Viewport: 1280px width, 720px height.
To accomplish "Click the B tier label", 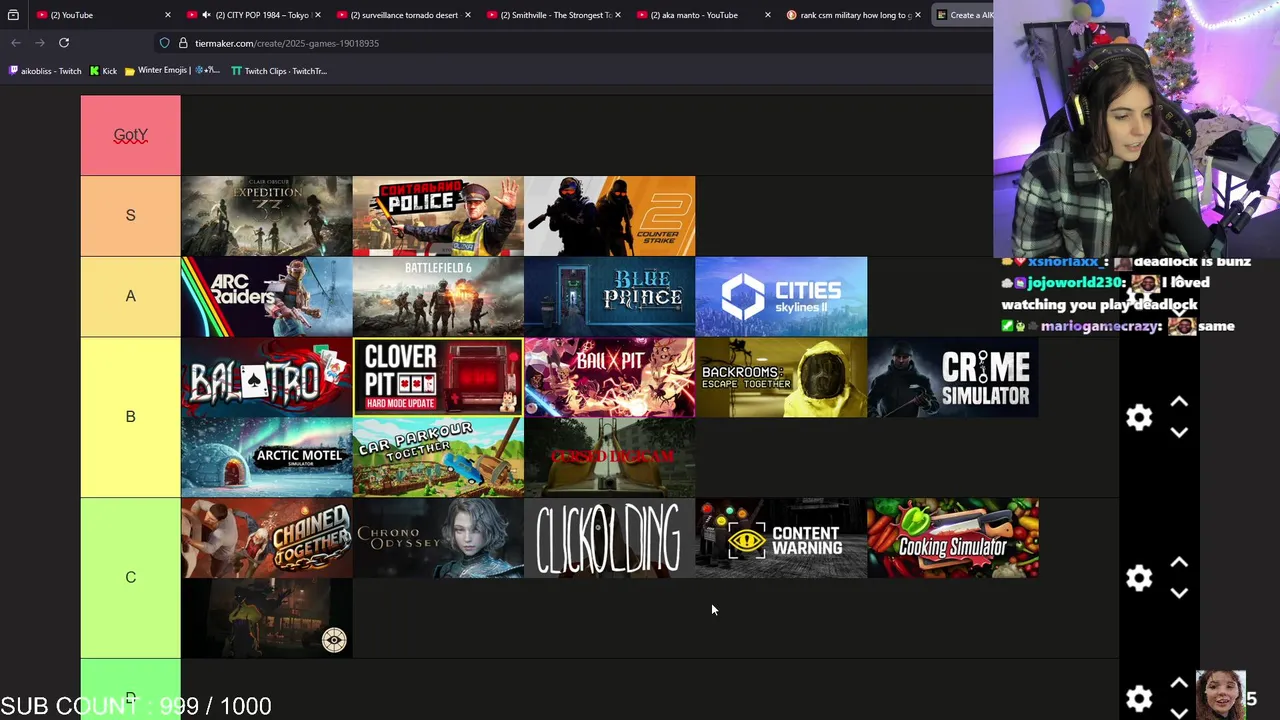I will pos(130,417).
